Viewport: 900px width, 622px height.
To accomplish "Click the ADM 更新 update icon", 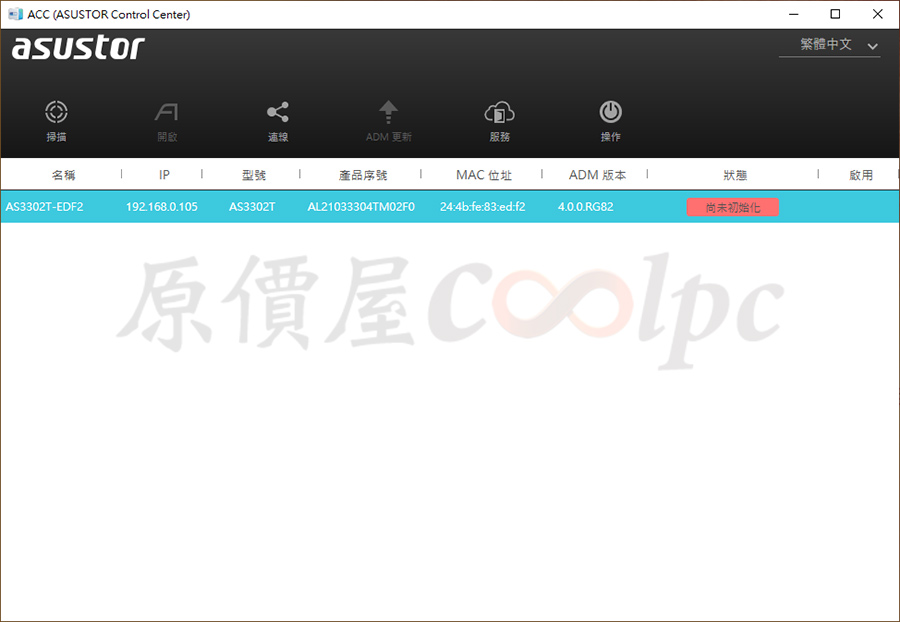I will pos(389,112).
